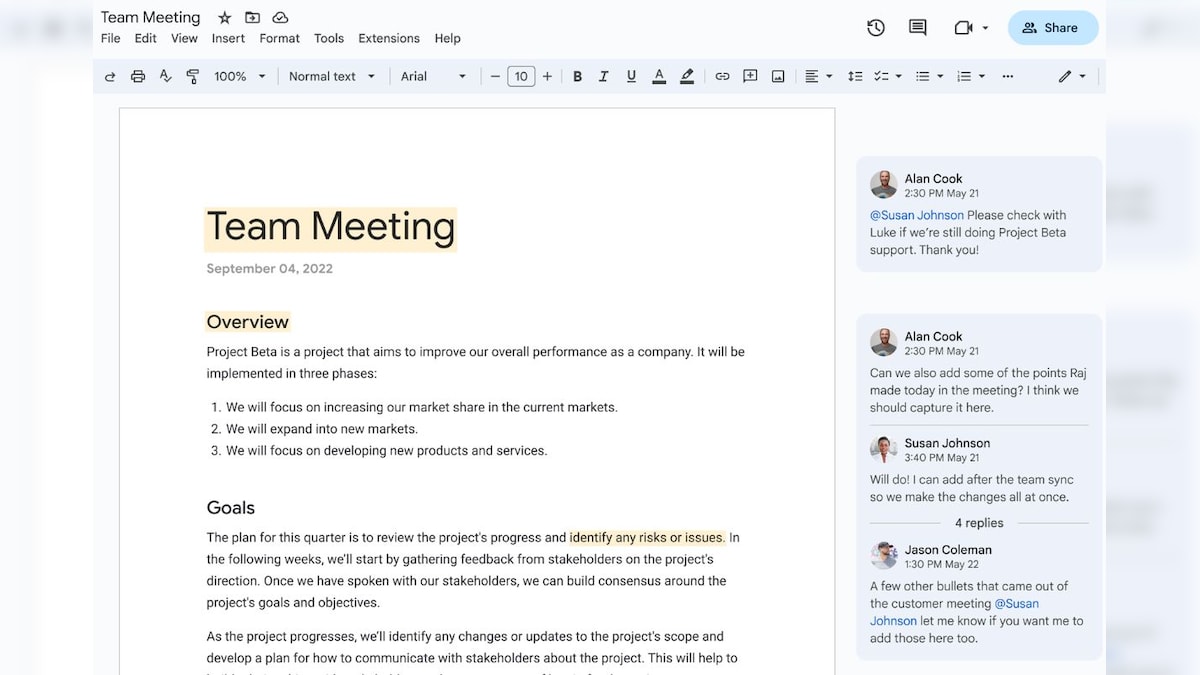Click list item 'We will expand into new markets.'
The width and height of the screenshot is (1200, 675).
(x=322, y=429)
